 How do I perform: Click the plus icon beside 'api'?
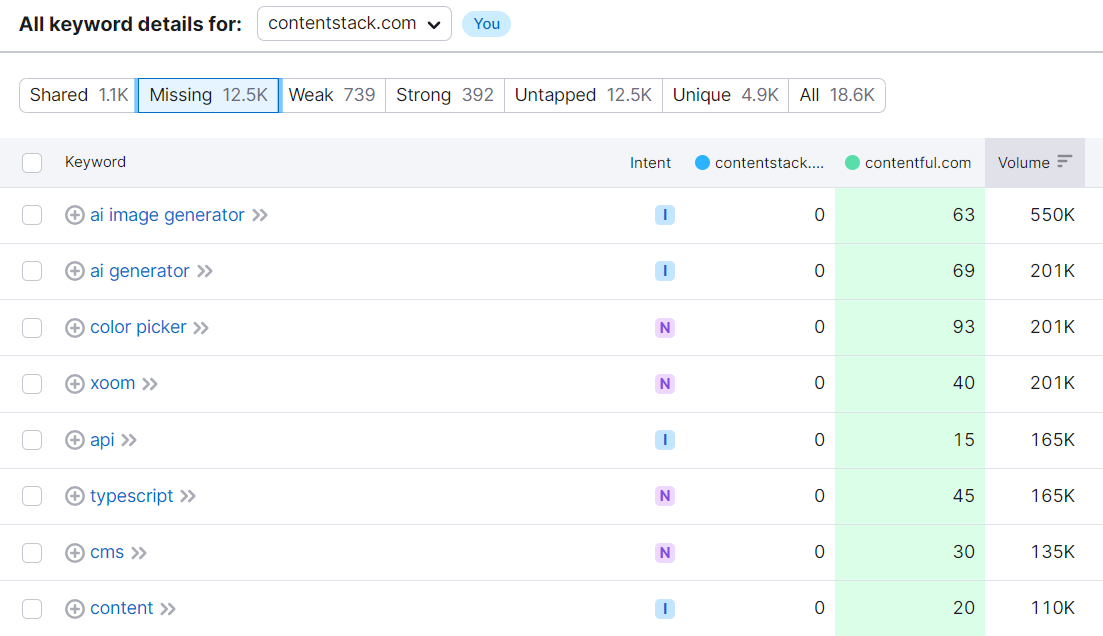(75, 440)
